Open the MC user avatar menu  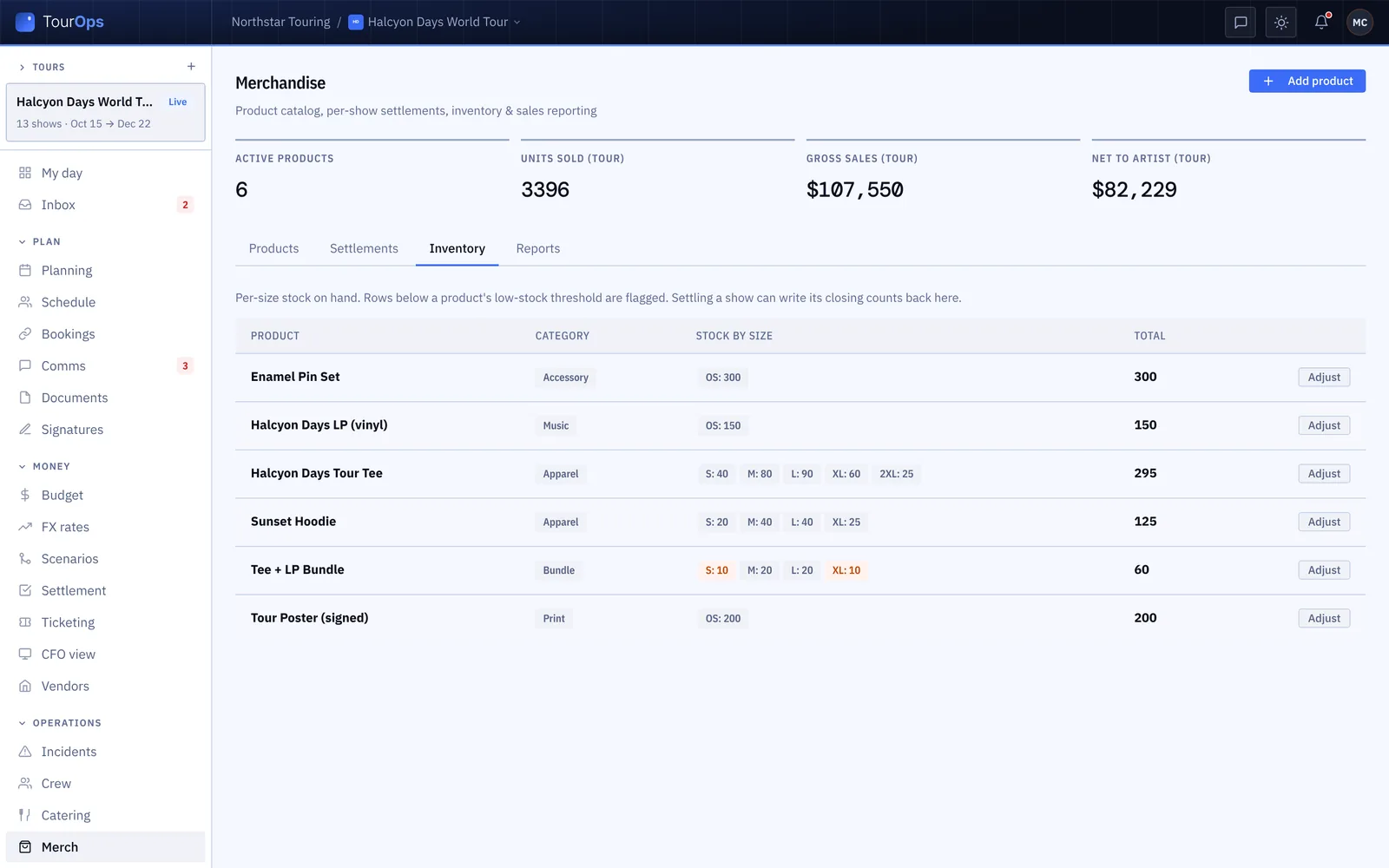point(1359,23)
